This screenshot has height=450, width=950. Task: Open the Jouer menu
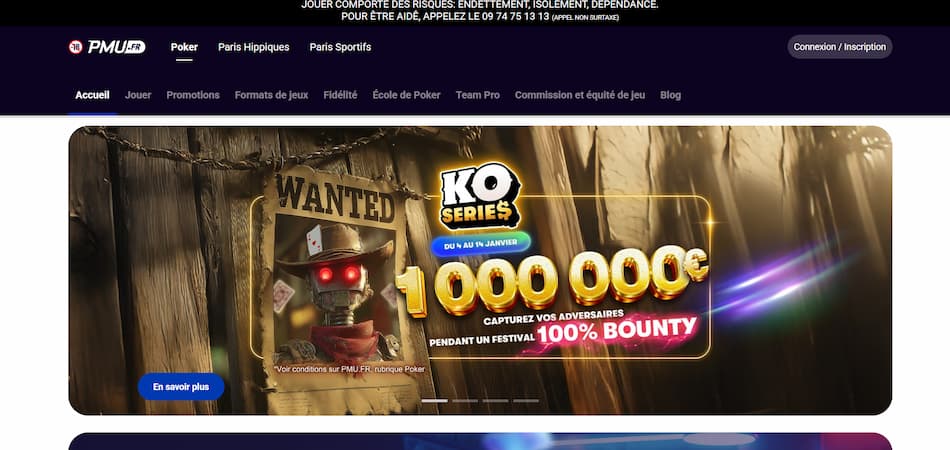(x=138, y=95)
